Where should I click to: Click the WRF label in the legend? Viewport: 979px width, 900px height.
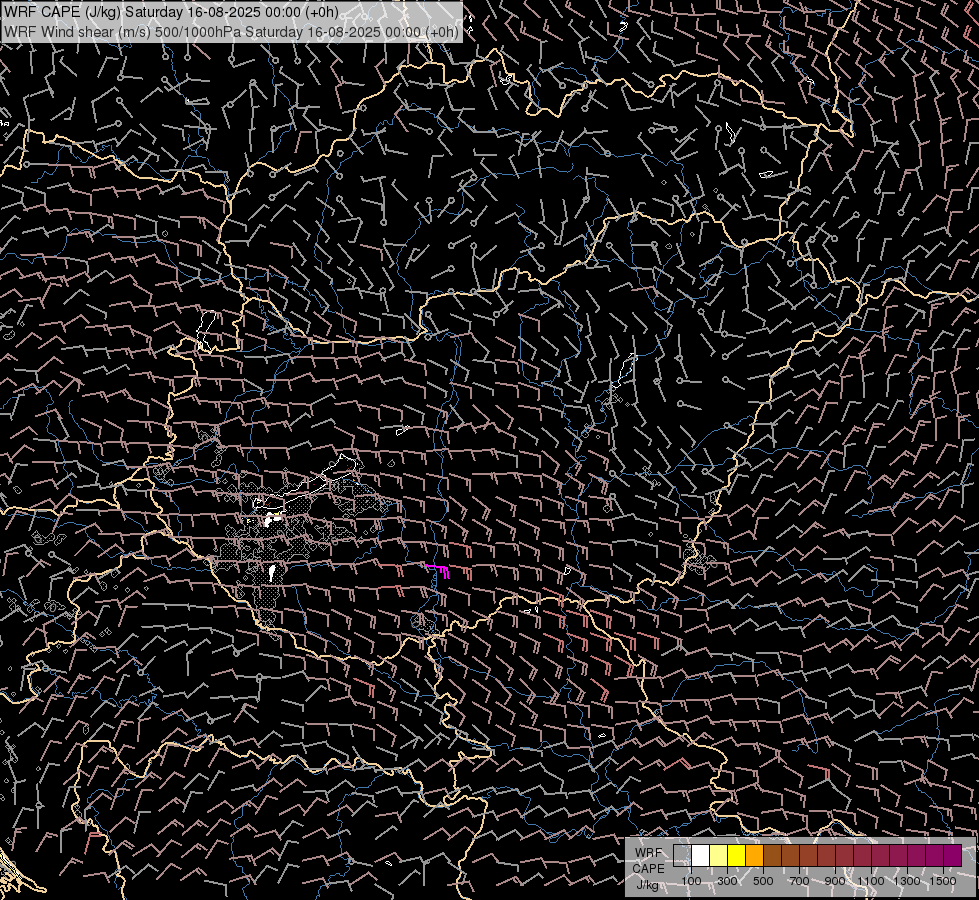pyautogui.click(x=648, y=853)
